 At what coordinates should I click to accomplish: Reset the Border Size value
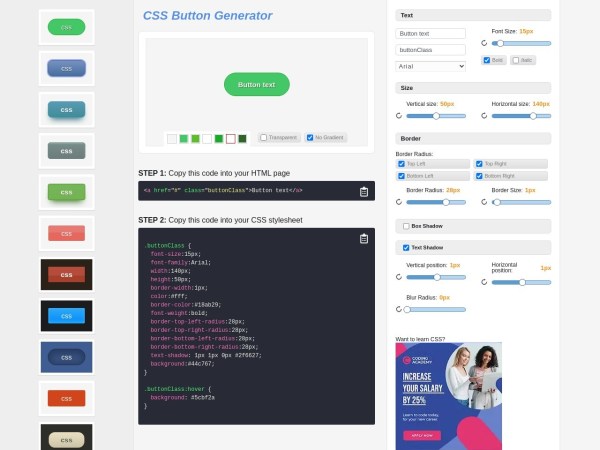tap(485, 202)
